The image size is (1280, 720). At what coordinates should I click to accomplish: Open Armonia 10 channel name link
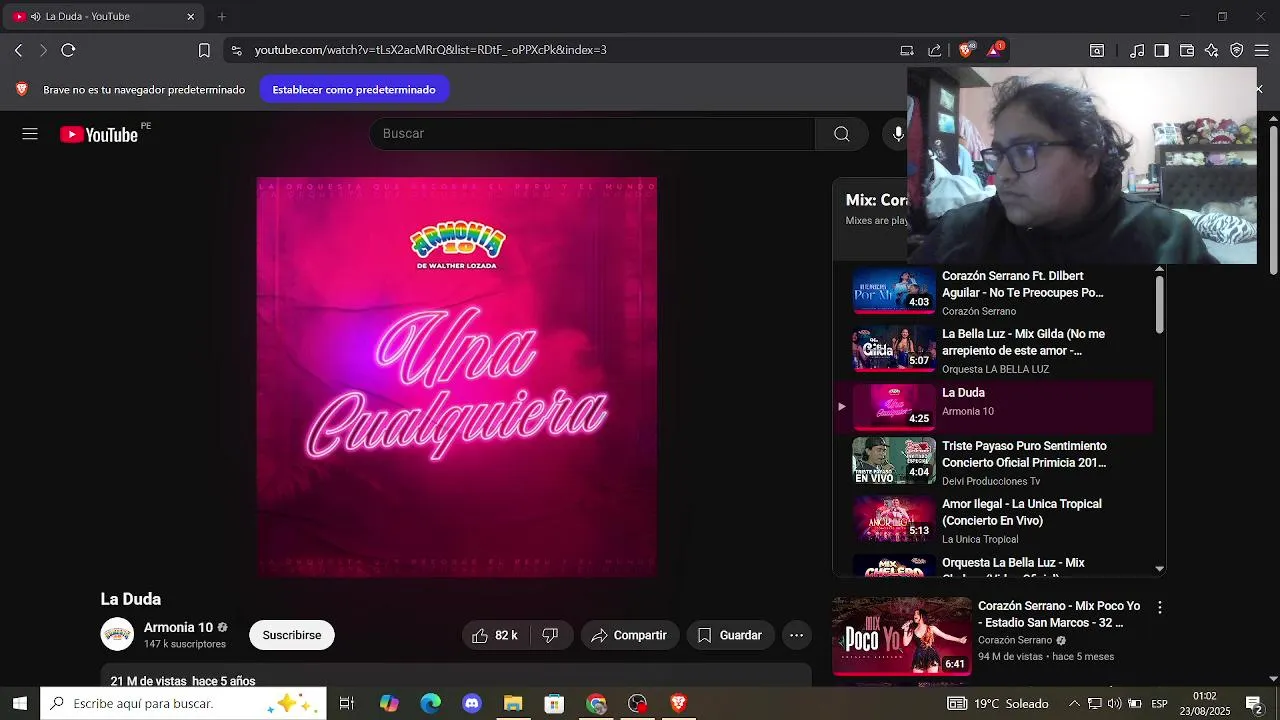[x=178, y=628]
